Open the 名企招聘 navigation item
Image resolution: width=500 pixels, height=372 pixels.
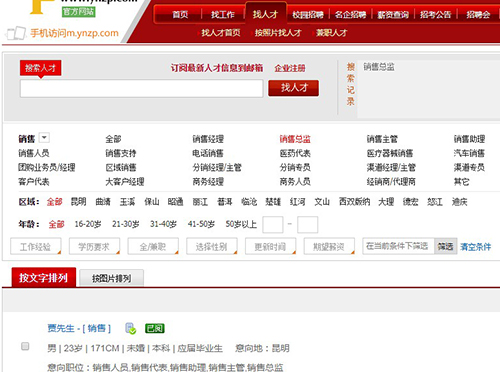[x=350, y=15]
